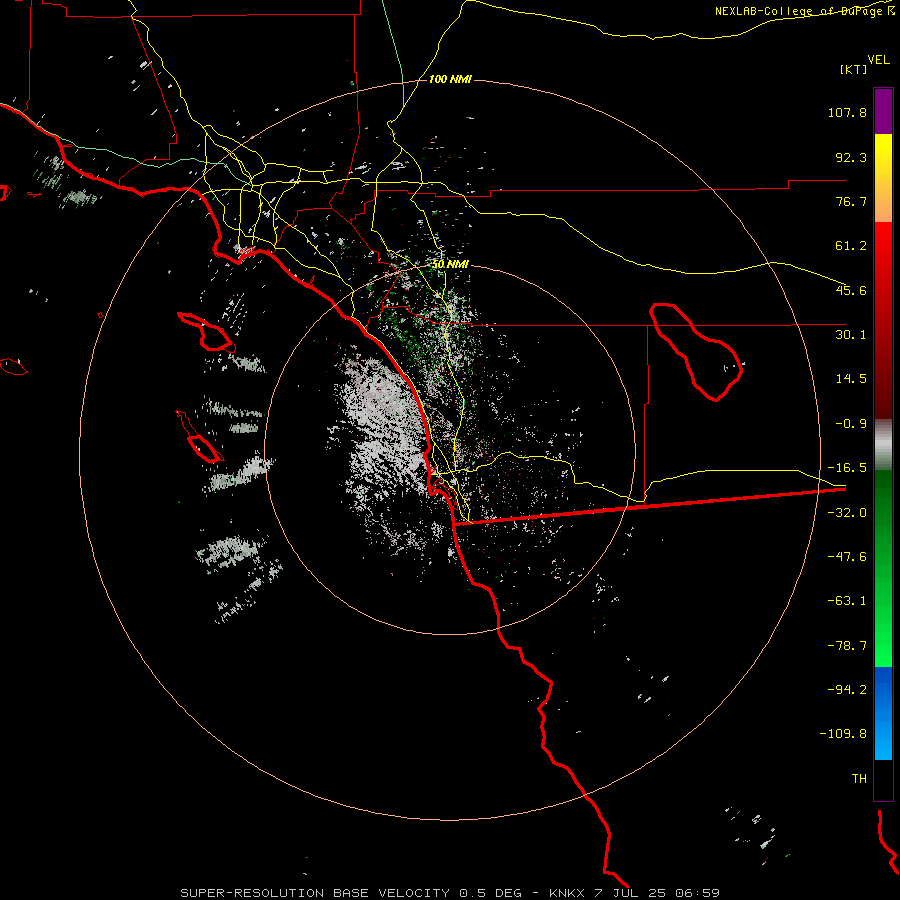The image size is (900, 900).
Task: Click the 107.8 velocity scale value
Action: pyautogui.click(x=847, y=112)
